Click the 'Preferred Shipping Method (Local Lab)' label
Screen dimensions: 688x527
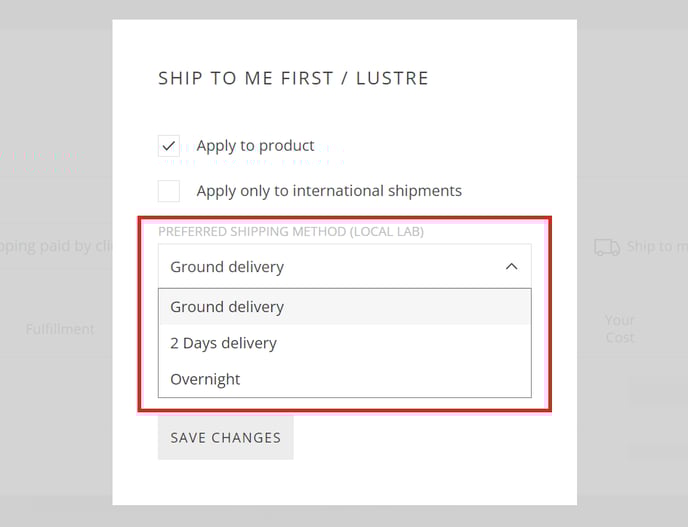point(291,231)
